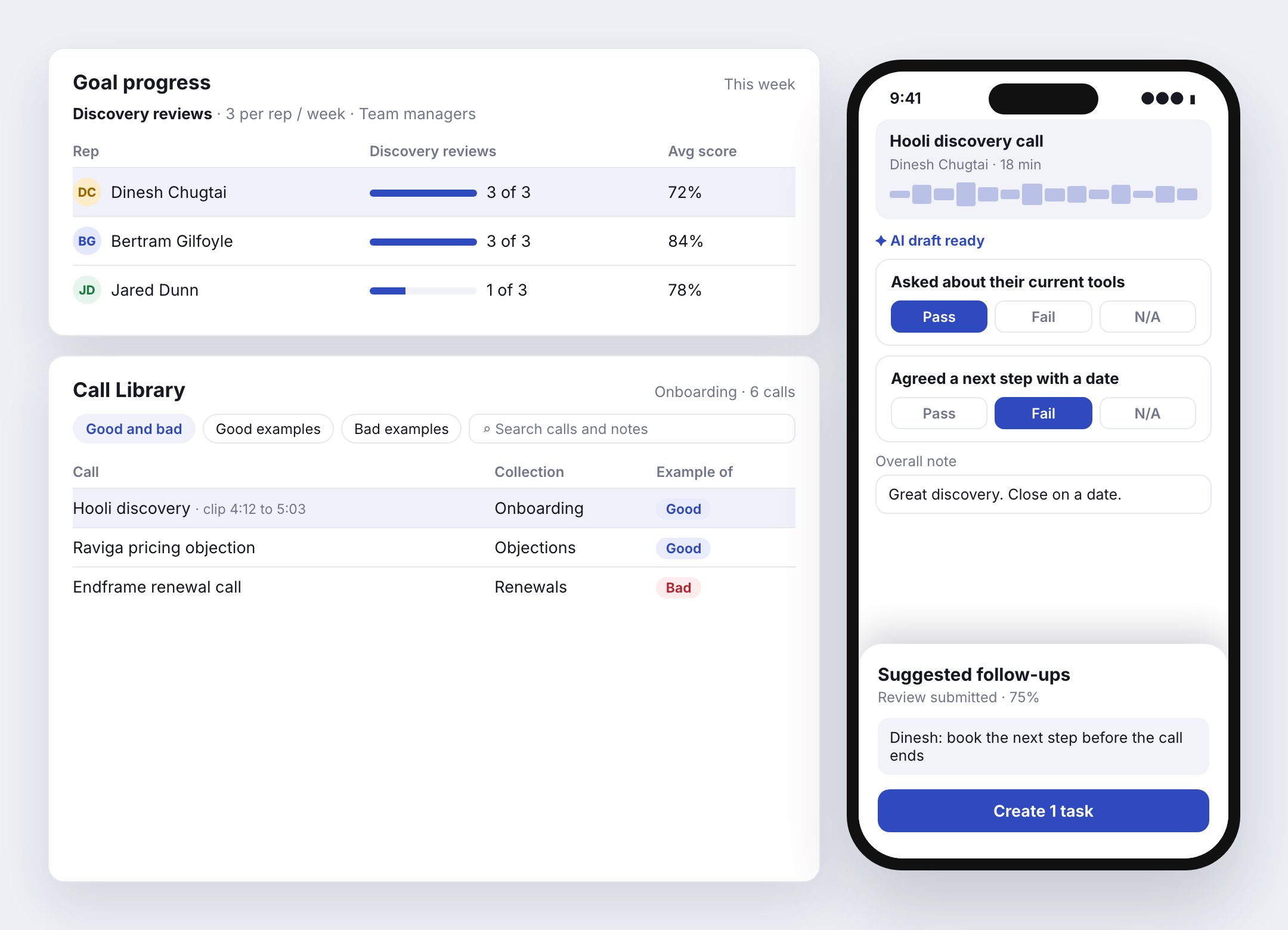This screenshot has width=1288, height=930.
Task: Click the Bertram Gilfoyle name
Action: tap(172, 241)
